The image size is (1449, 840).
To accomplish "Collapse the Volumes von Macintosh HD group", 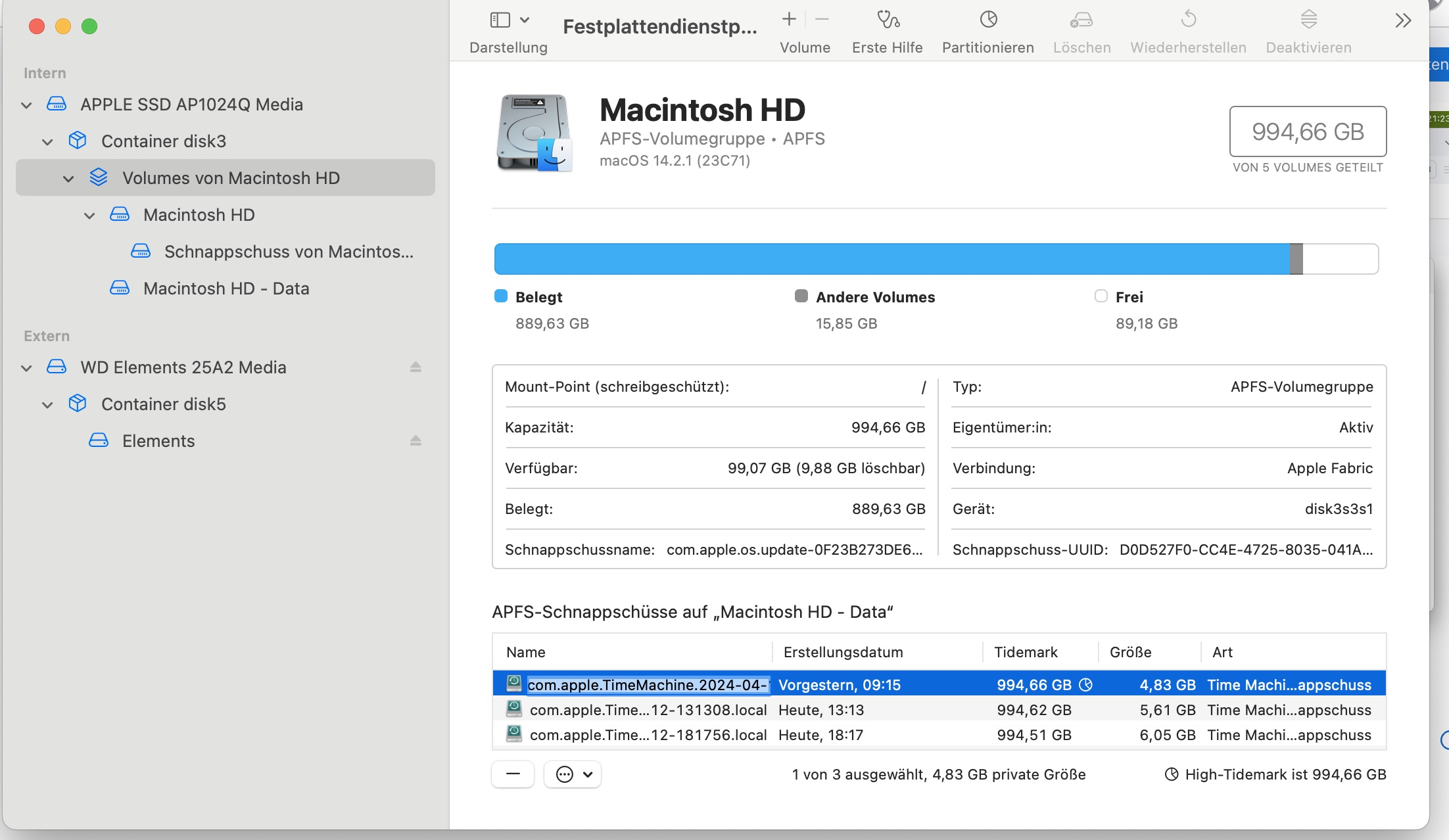I will 68,179.
